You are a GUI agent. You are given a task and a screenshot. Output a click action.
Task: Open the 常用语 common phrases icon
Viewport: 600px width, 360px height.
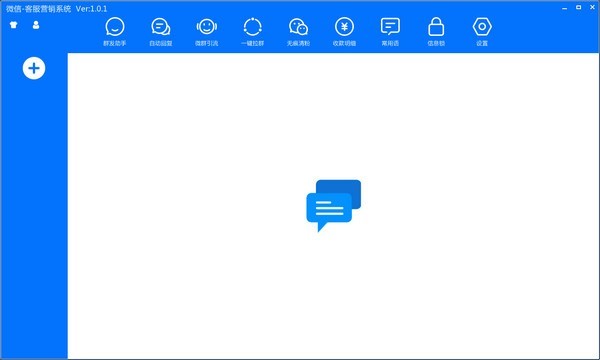[390, 27]
